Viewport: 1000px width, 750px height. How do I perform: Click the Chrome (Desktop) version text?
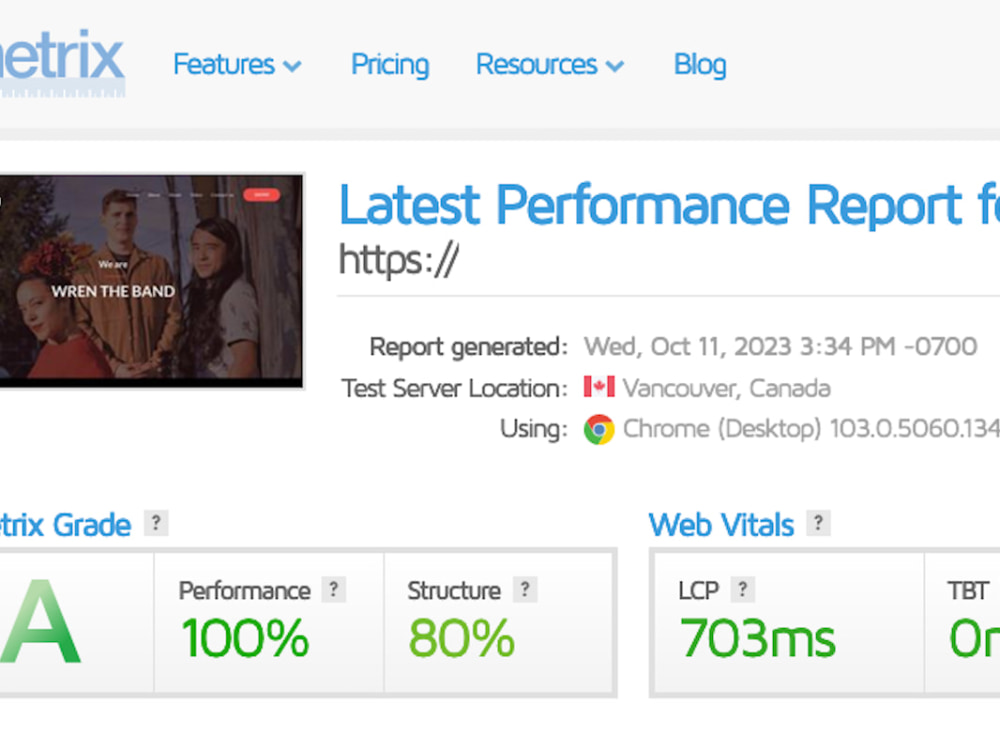pyautogui.click(x=811, y=429)
